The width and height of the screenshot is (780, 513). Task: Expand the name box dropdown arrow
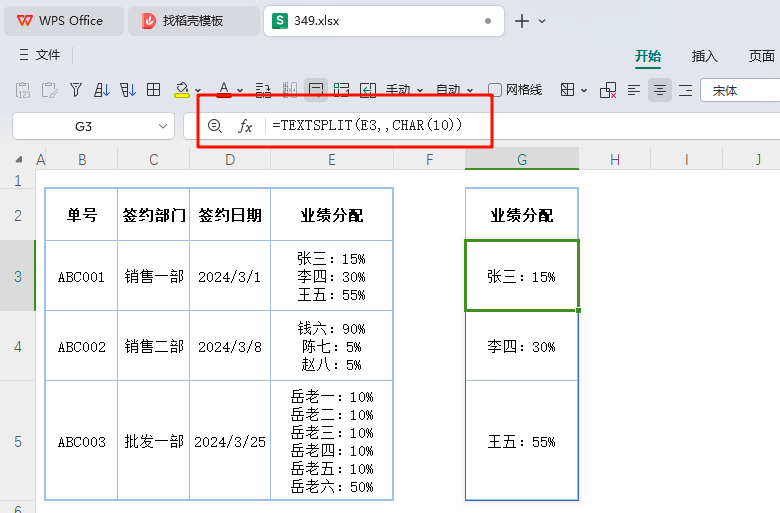(x=163, y=126)
